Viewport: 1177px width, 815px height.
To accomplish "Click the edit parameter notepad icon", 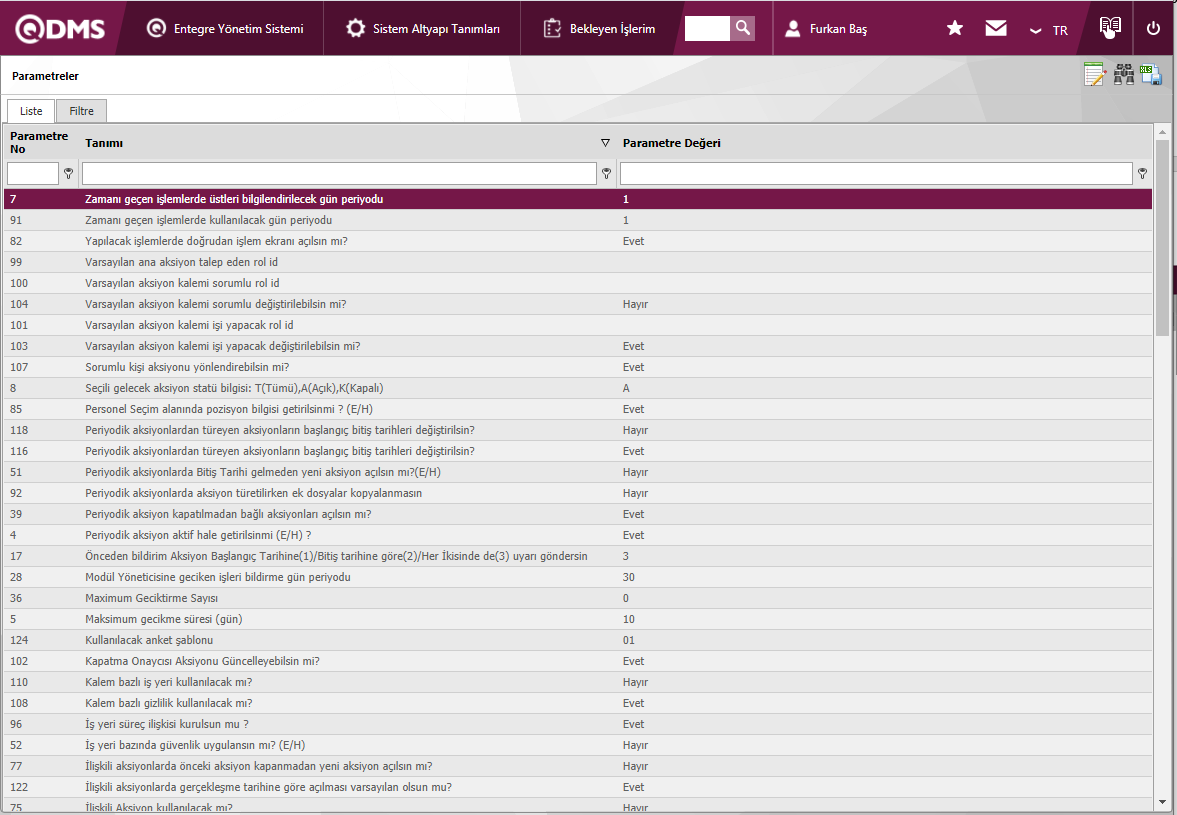I will pyautogui.click(x=1095, y=75).
